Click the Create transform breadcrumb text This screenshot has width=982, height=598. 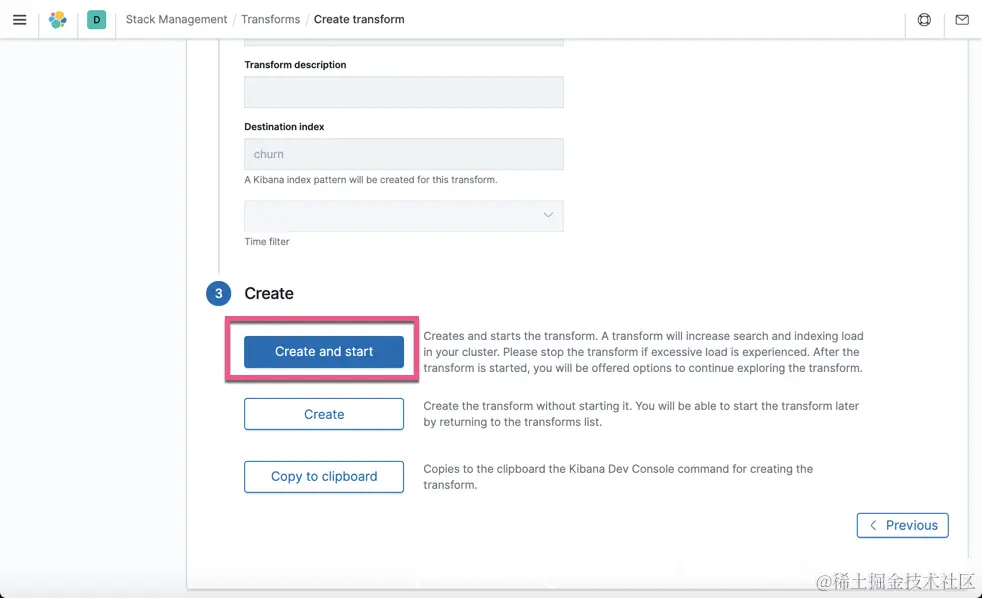(x=359, y=19)
